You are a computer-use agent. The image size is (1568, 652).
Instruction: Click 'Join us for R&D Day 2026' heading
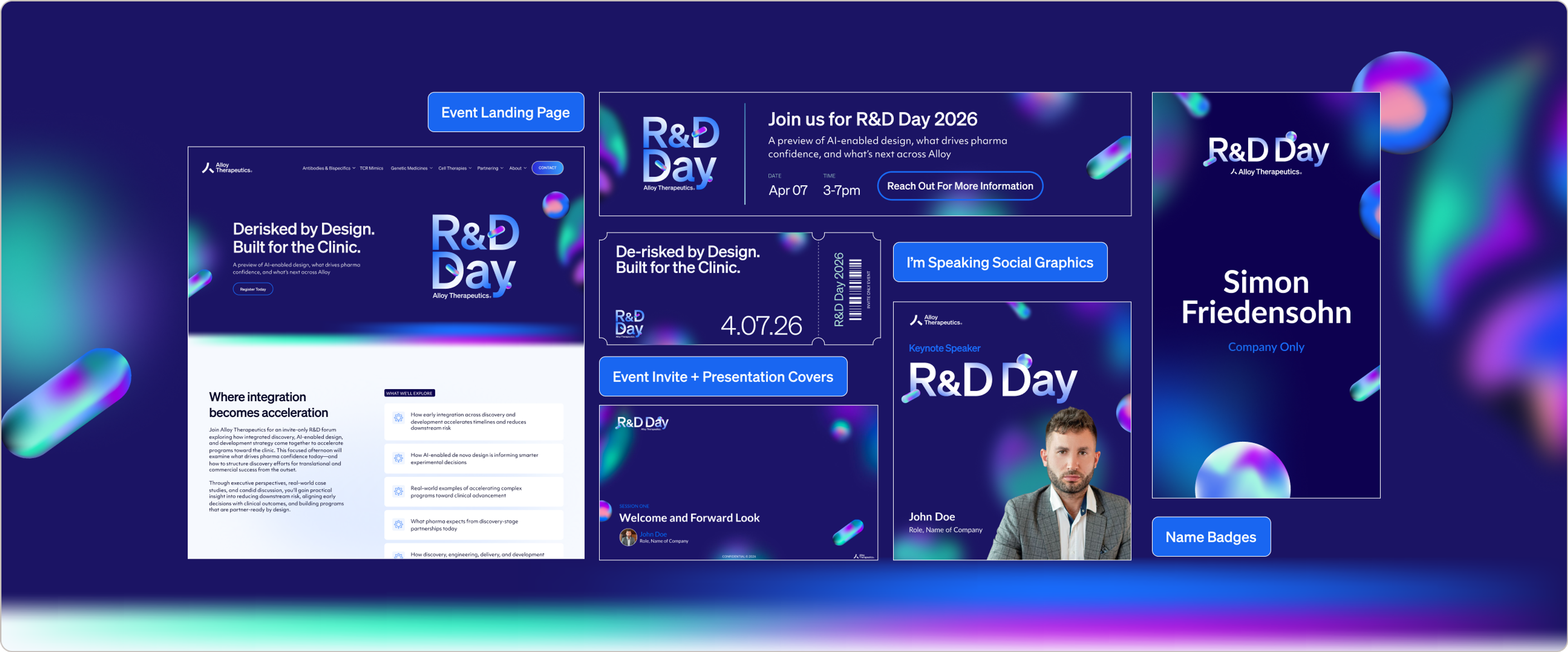(x=872, y=119)
